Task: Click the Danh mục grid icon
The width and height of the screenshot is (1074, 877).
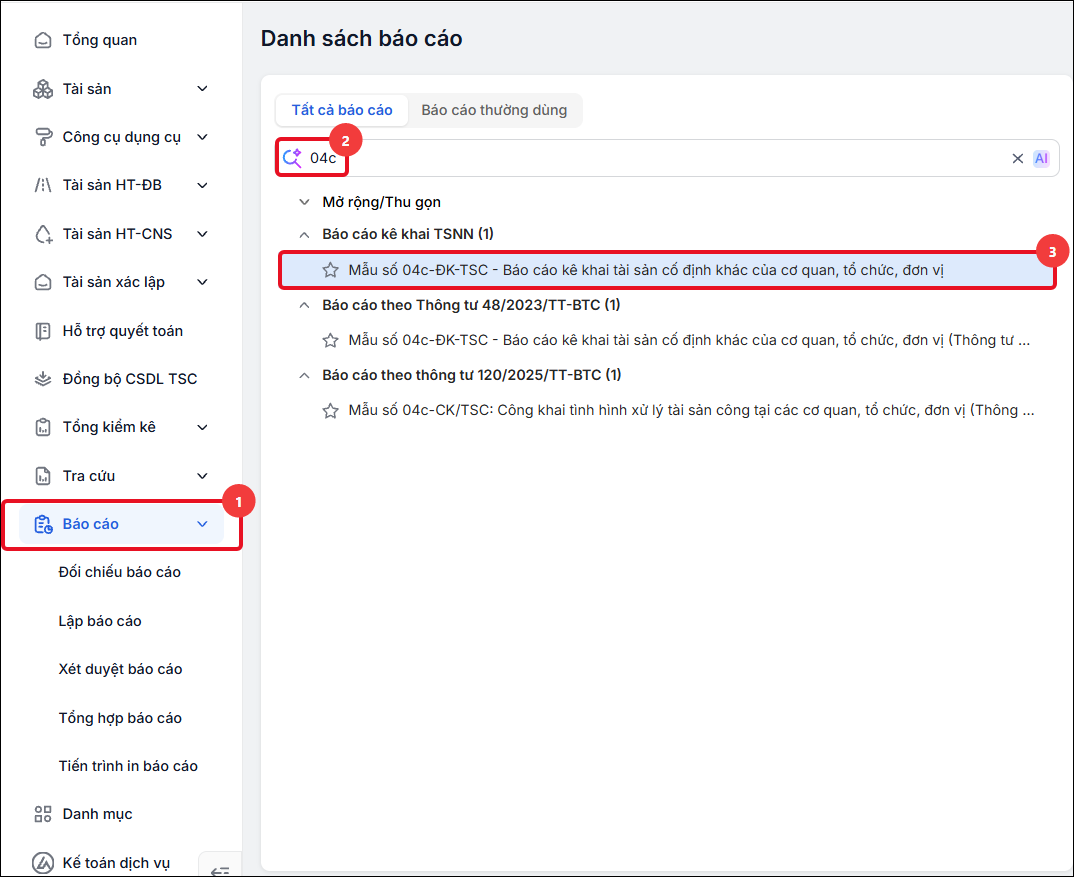Action: 43,814
